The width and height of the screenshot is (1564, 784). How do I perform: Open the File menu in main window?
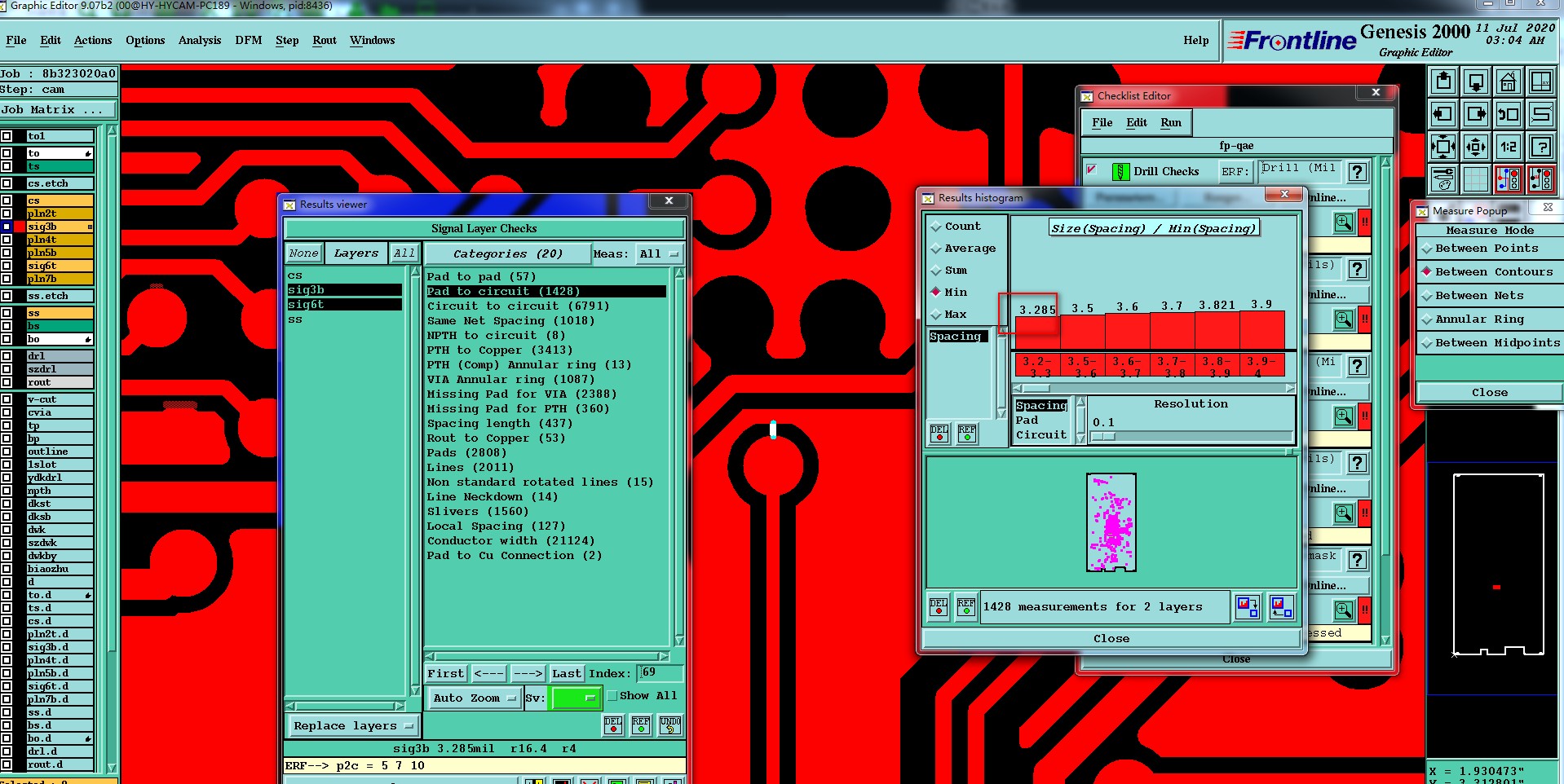[16, 40]
